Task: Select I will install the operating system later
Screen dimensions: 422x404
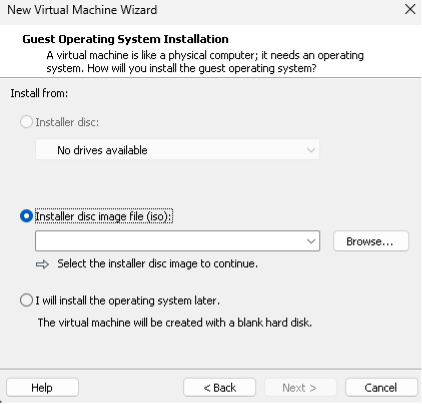Action: (26, 300)
